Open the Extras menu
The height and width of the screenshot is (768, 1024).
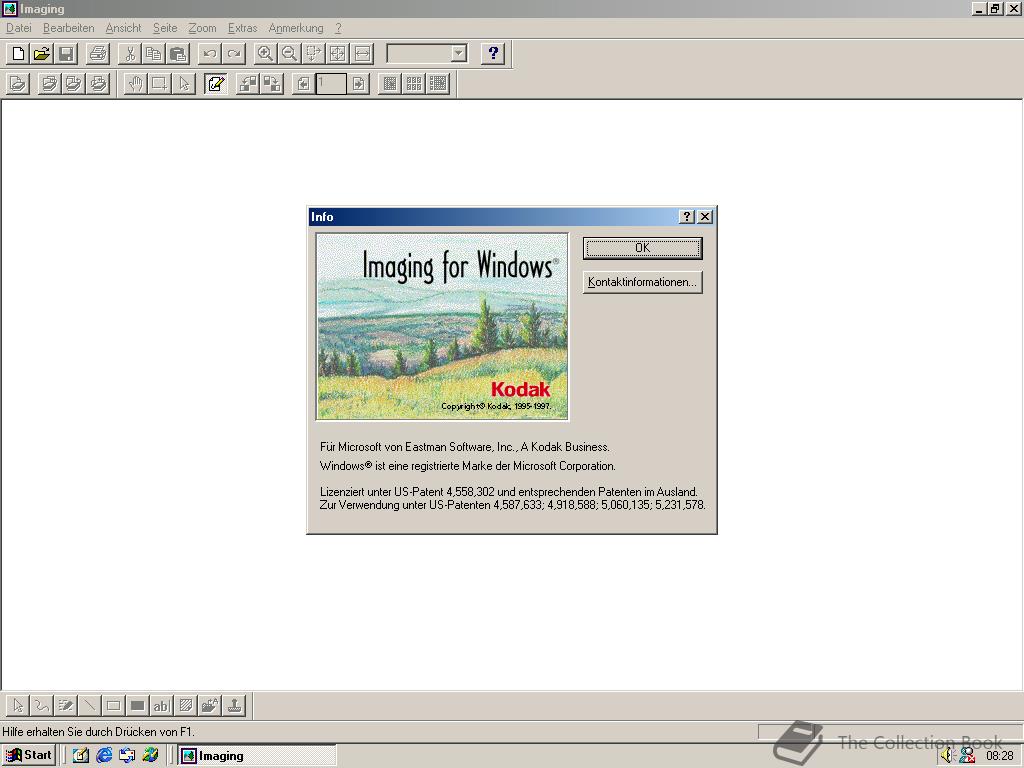point(242,28)
